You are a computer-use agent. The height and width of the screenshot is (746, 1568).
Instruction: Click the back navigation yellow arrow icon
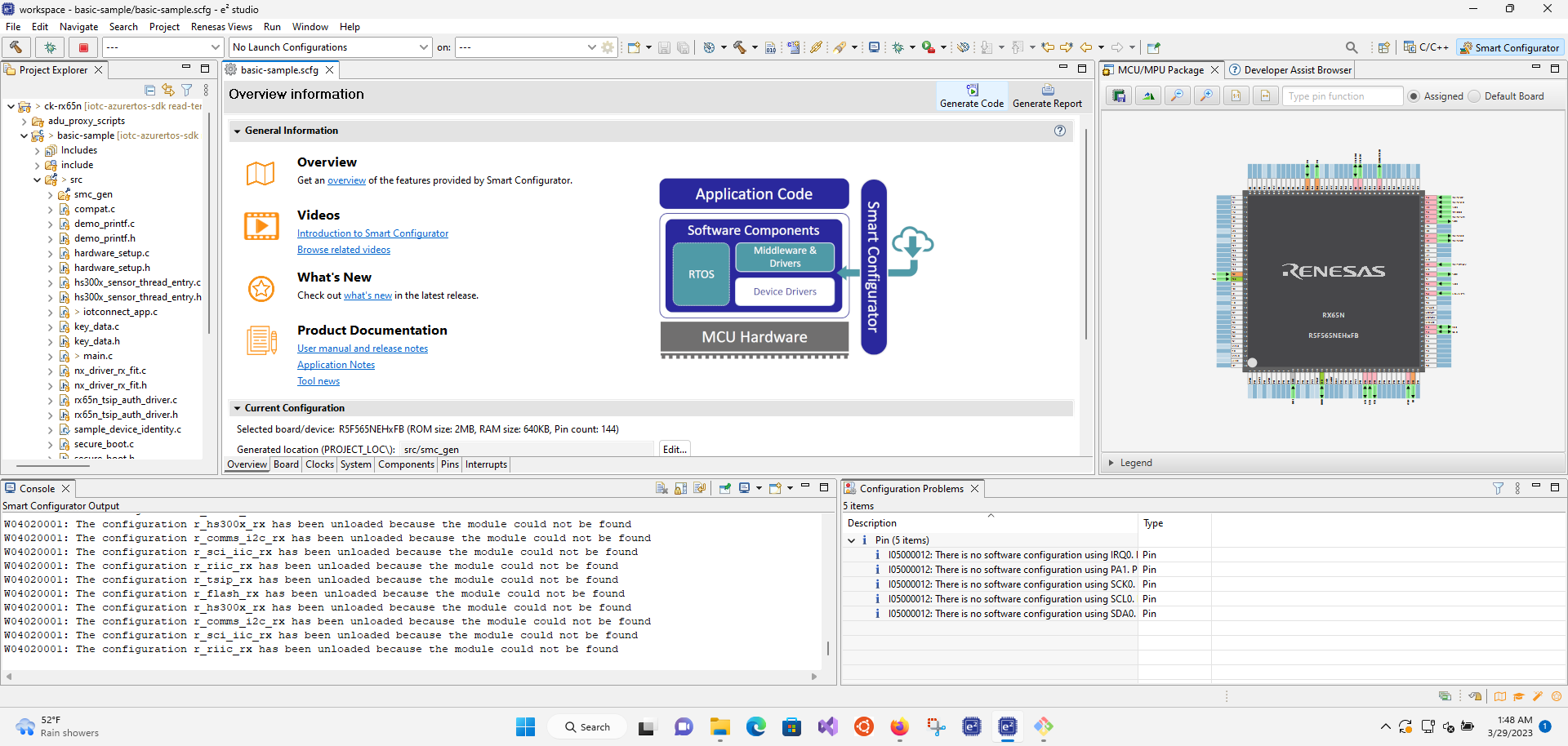click(x=1086, y=47)
